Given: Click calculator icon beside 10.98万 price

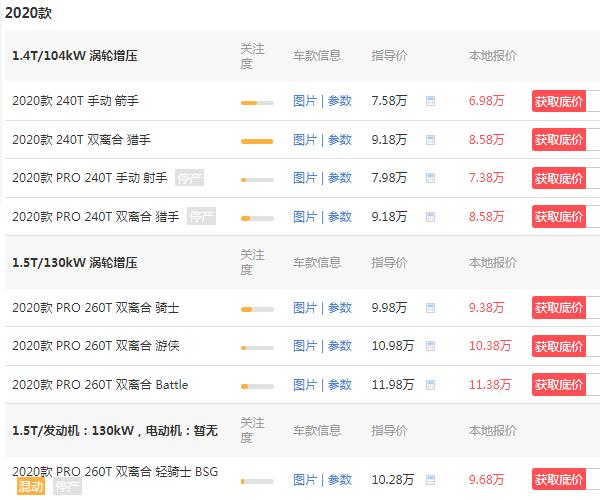Looking at the screenshot, I should click(x=430, y=346).
